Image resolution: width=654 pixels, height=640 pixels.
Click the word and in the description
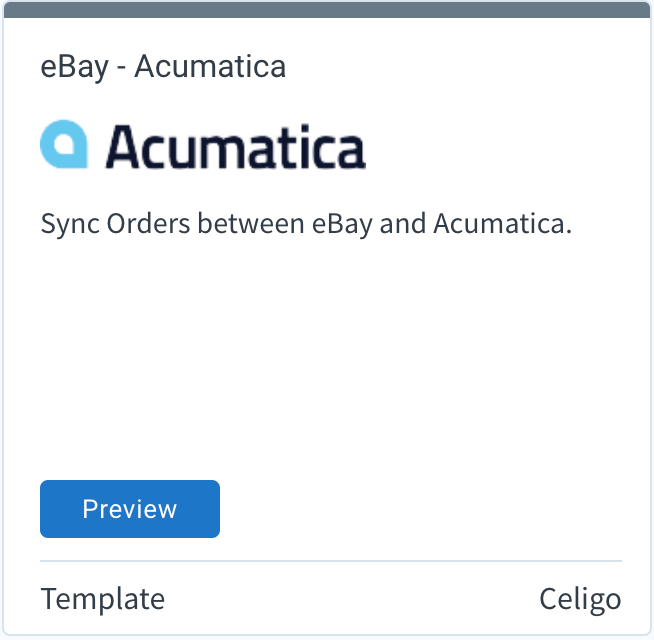[x=402, y=224]
